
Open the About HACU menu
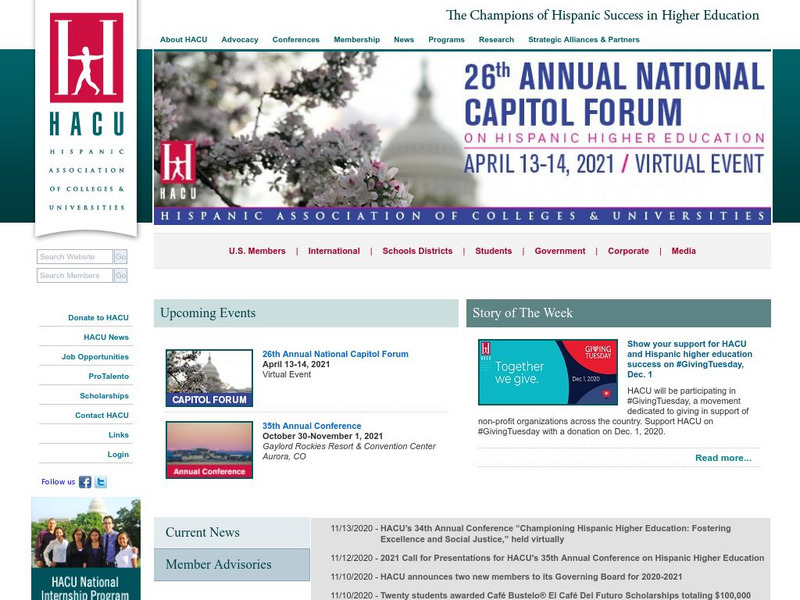184,39
